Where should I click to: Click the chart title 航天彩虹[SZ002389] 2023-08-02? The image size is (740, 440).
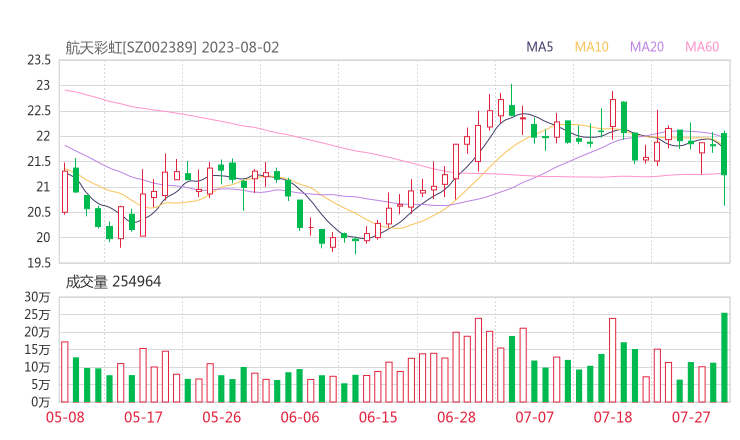click(x=172, y=48)
